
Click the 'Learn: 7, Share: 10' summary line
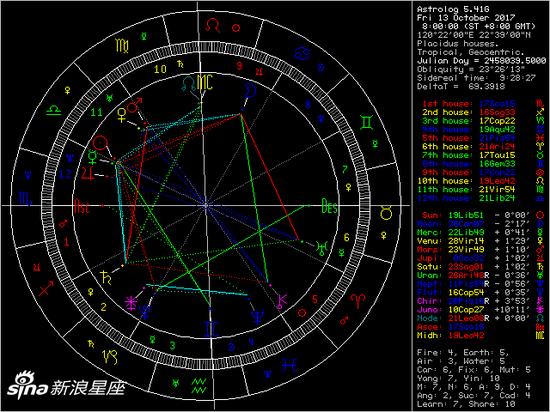click(466, 404)
